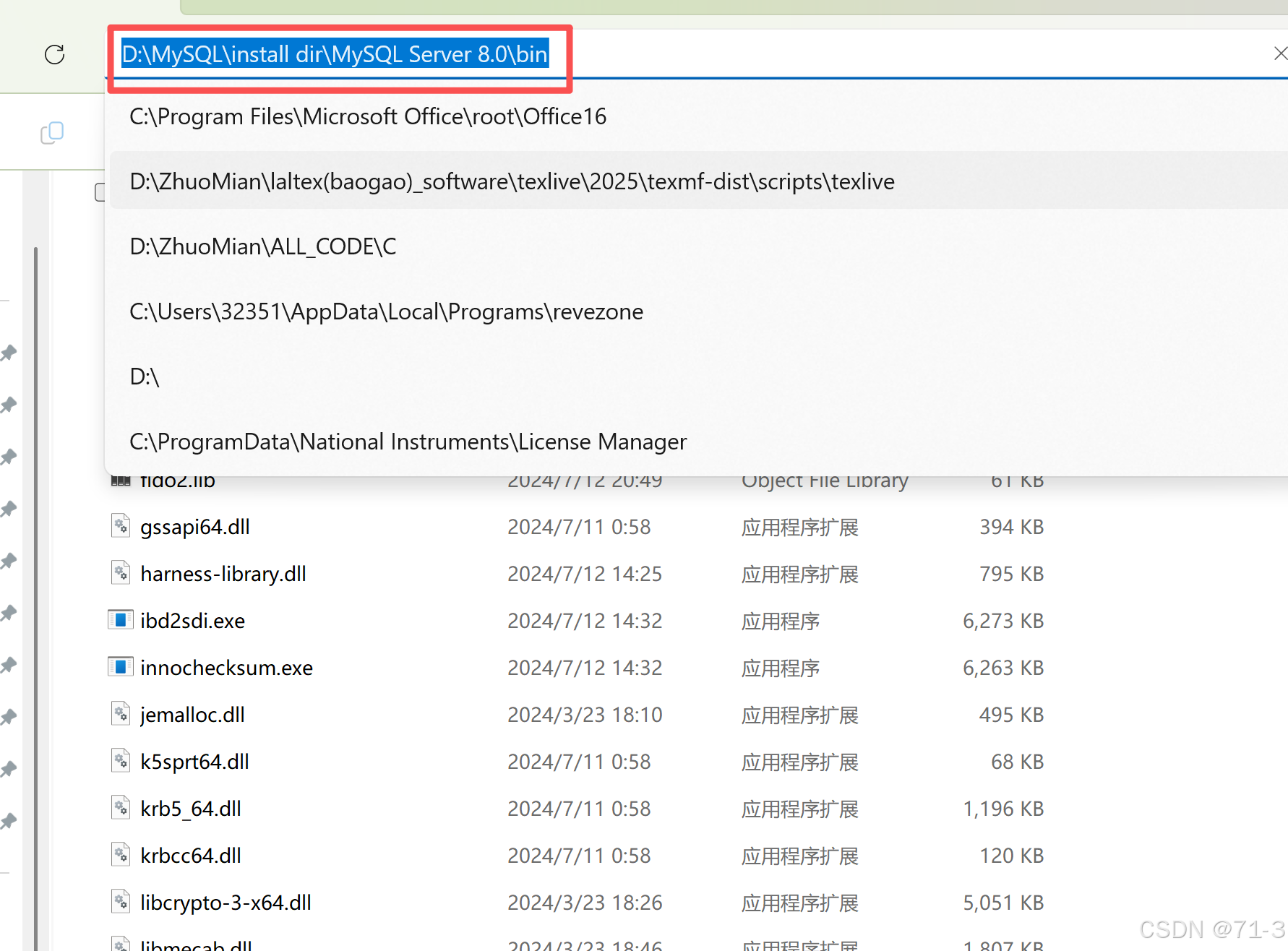This screenshot has width=1288, height=951.
Task: Click the modified date of krb5_64.dll
Action: click(x=579, y=809)
